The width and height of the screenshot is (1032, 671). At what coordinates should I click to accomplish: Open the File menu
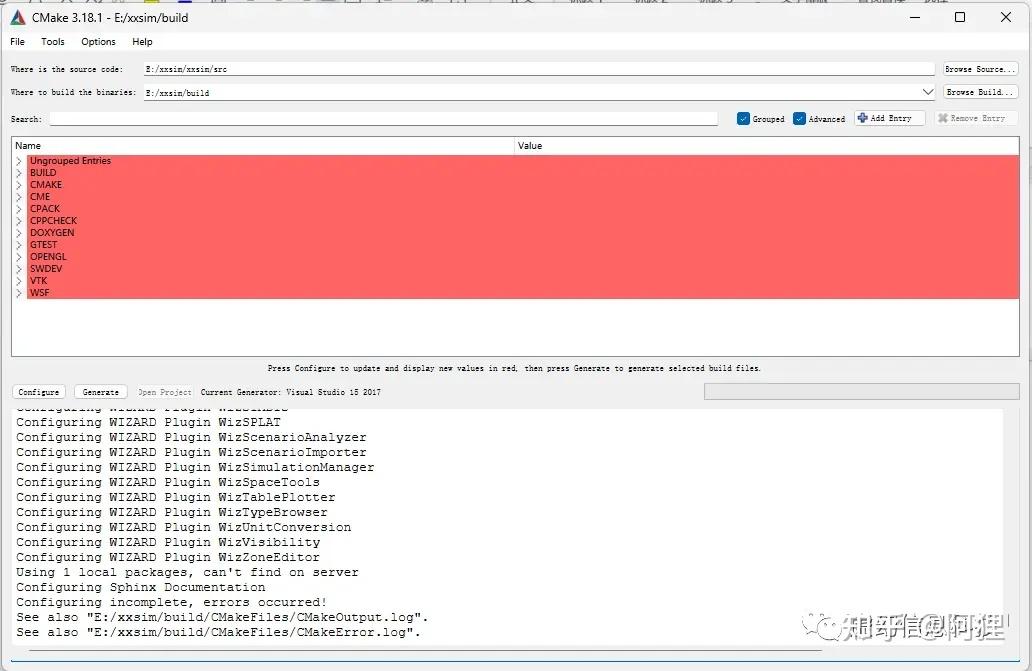pos(17,41)
